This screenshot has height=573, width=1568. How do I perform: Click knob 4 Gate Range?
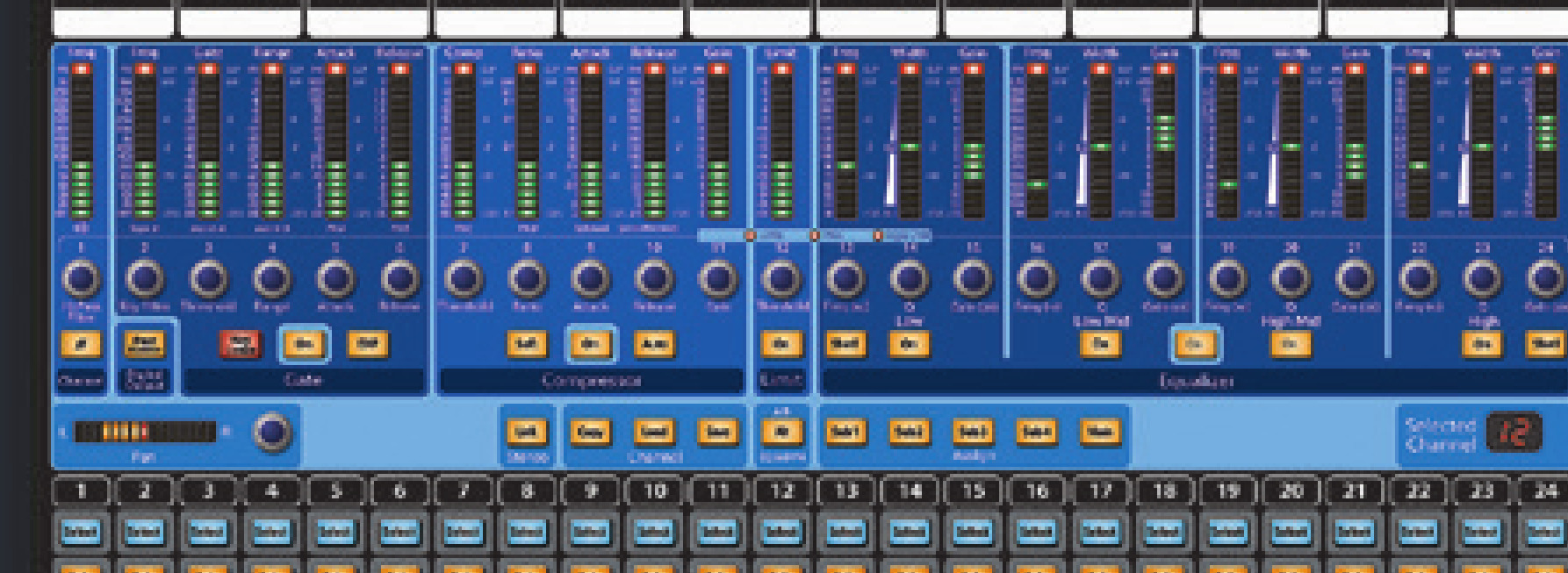point(272,279)
